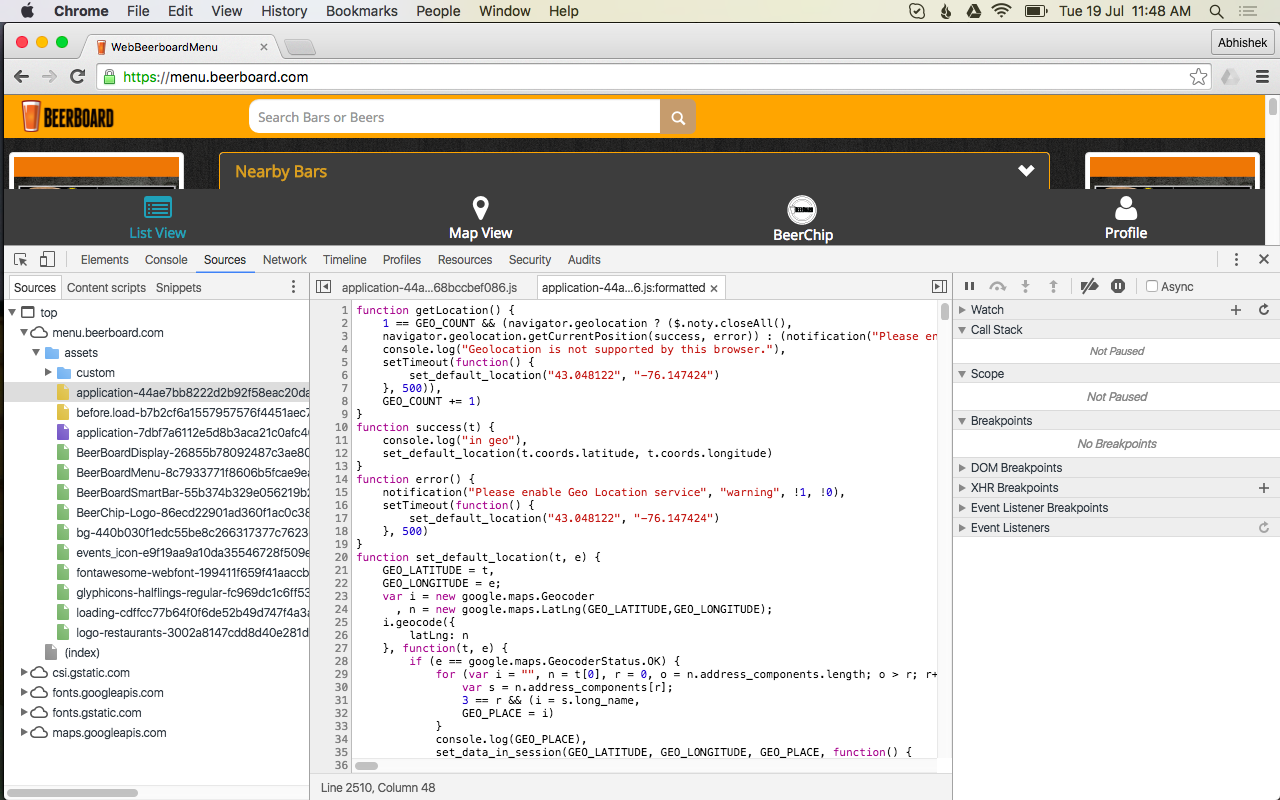Screen dimensions: 1280x800
Task: Click the Step over next function icon
Action: pyautogui.click(x=997, y=287)
